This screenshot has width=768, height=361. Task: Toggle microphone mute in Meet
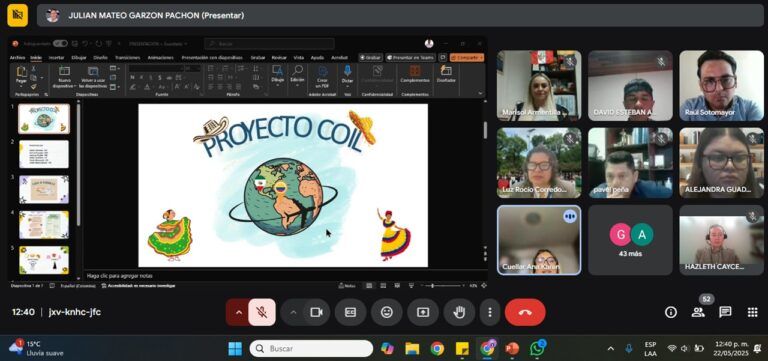tap(262, 313)
